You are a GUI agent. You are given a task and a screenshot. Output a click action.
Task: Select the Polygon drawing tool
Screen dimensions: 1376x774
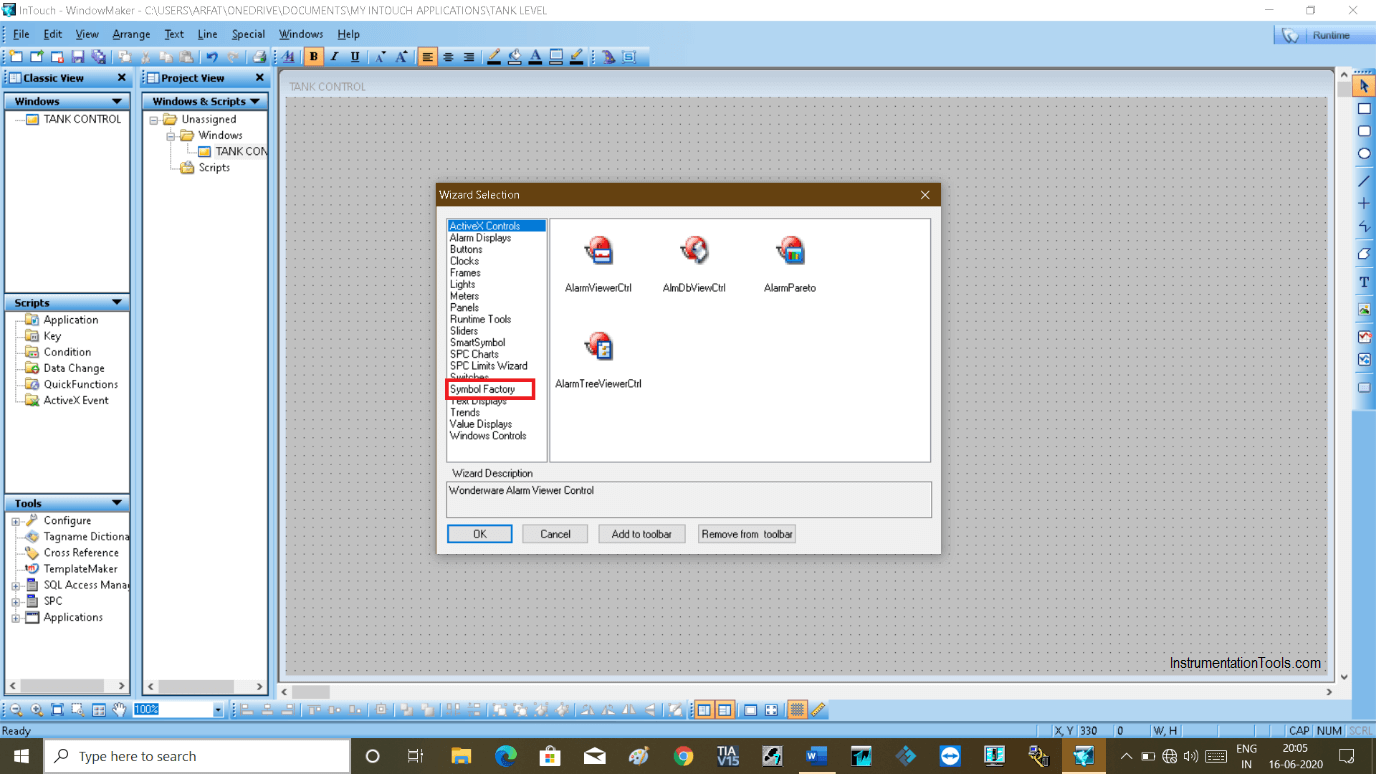coord(1364,254)
